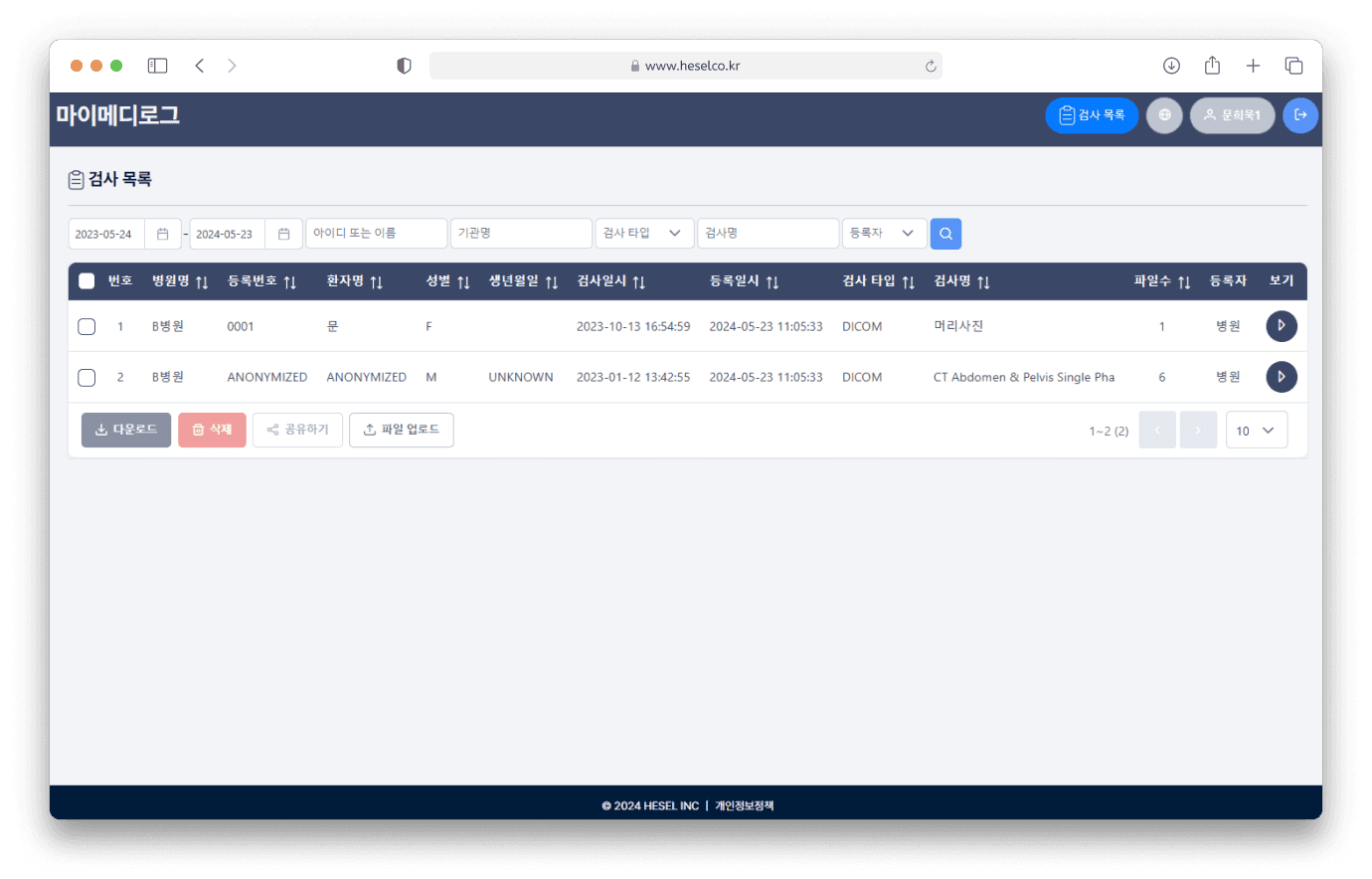
Task: Click the Safari share icon
Action: click(1212, 66)
